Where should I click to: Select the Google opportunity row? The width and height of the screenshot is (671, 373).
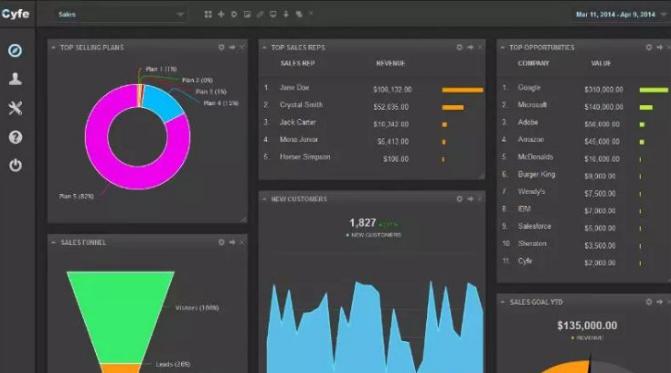pos(585,89)
